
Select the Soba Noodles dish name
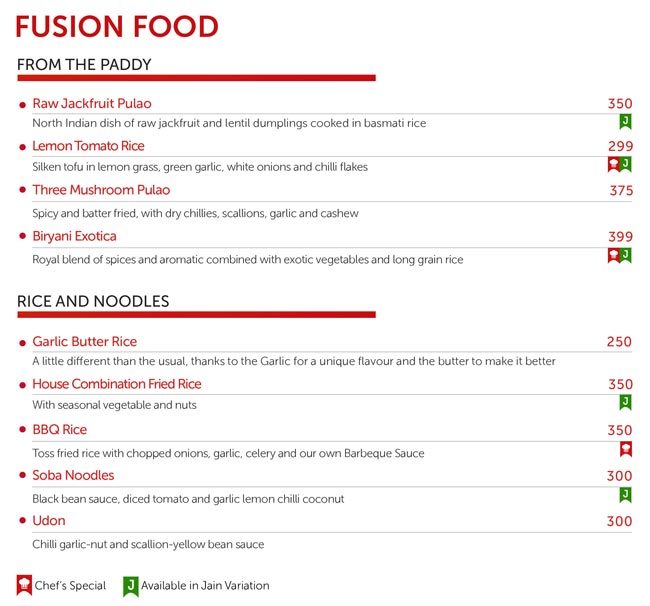pyautogui.click(x=73, y=476)
